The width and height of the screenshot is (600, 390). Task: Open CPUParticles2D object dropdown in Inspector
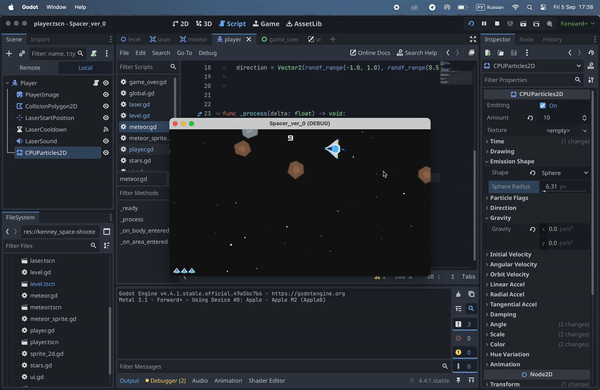(533, 66)
